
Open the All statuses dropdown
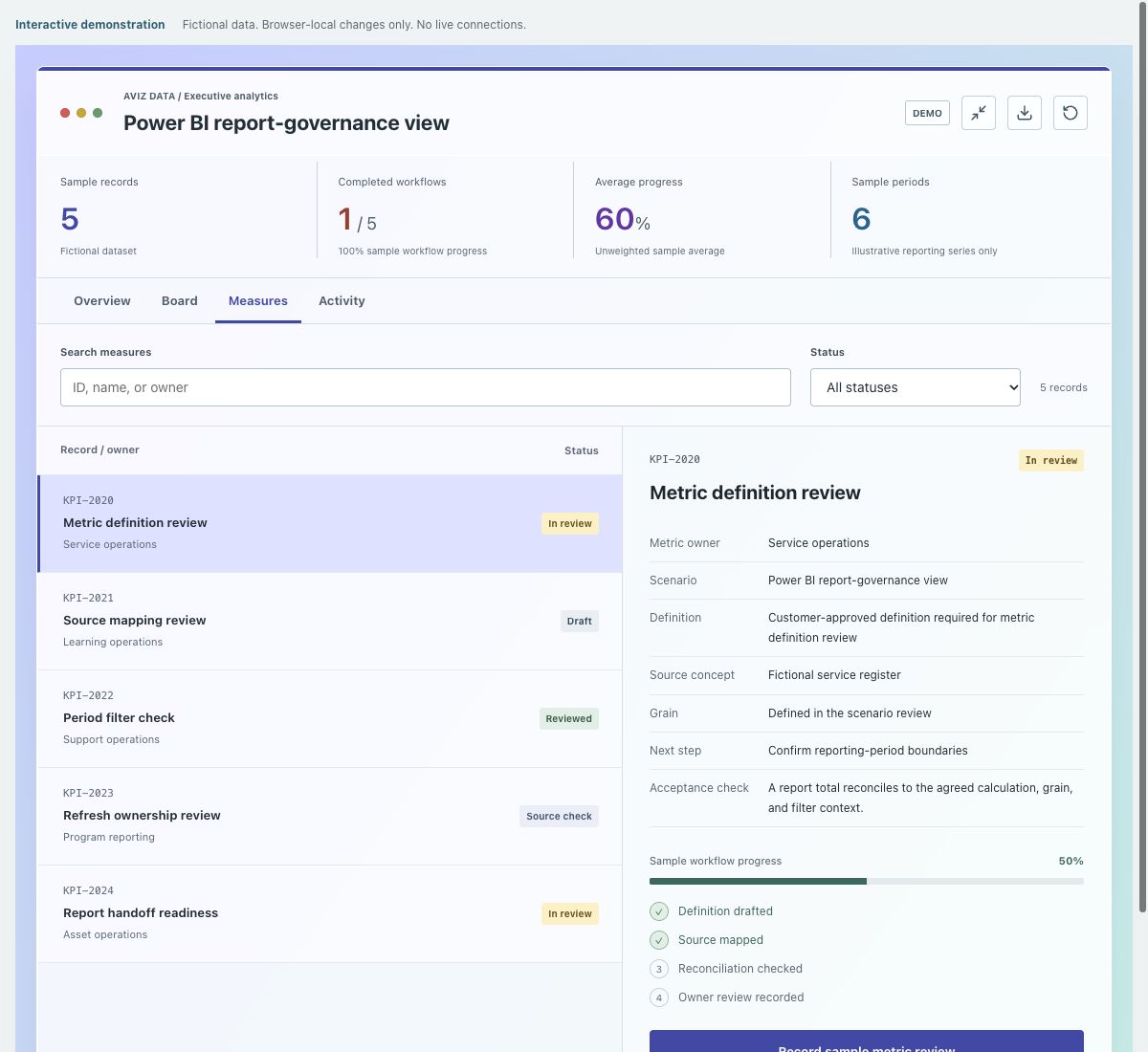coord(916,387)
